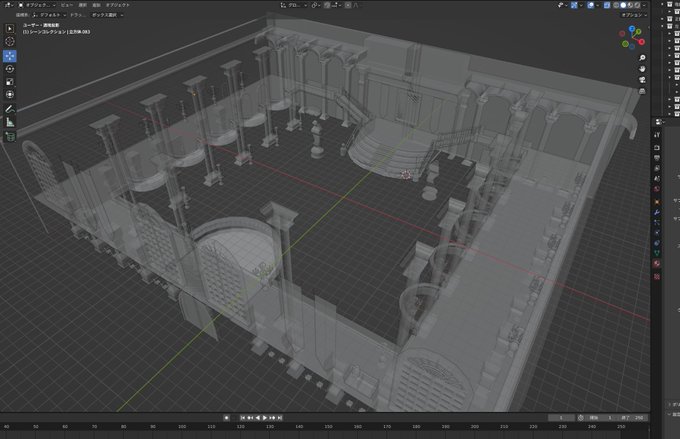680x439 pixels.
Task: Open the ビュー menu
Action: (x=66, y=5)
